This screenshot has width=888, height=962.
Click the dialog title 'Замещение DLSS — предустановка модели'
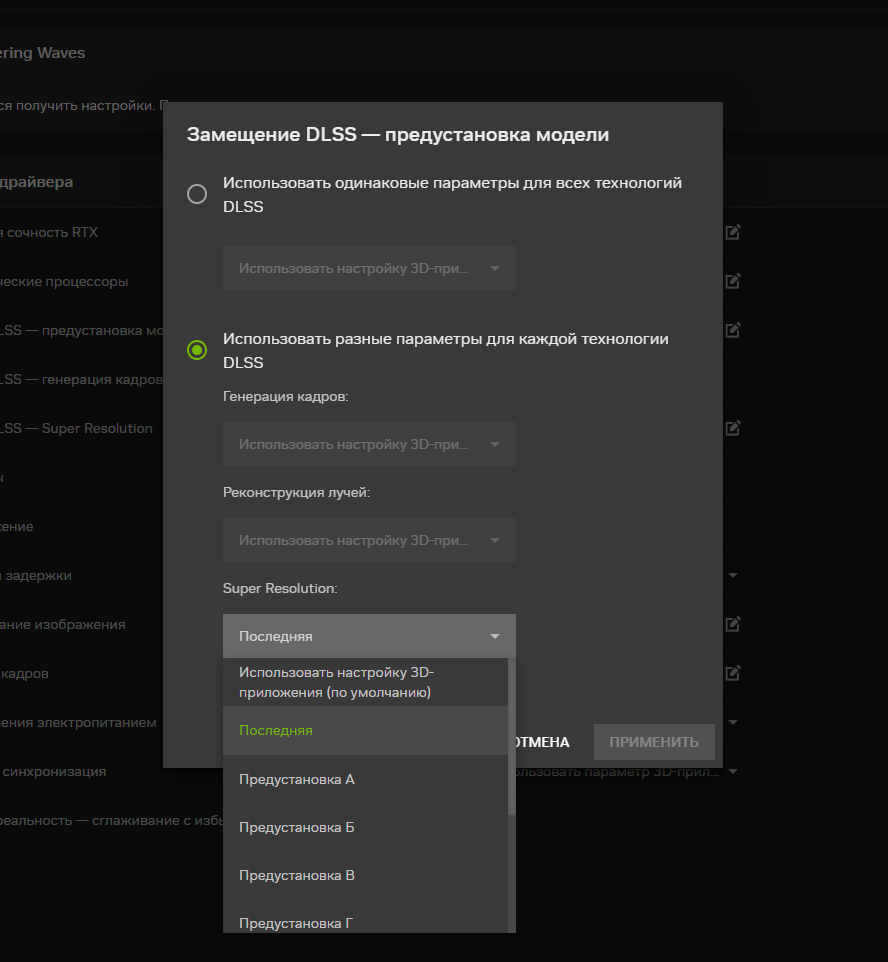point(398,134)
